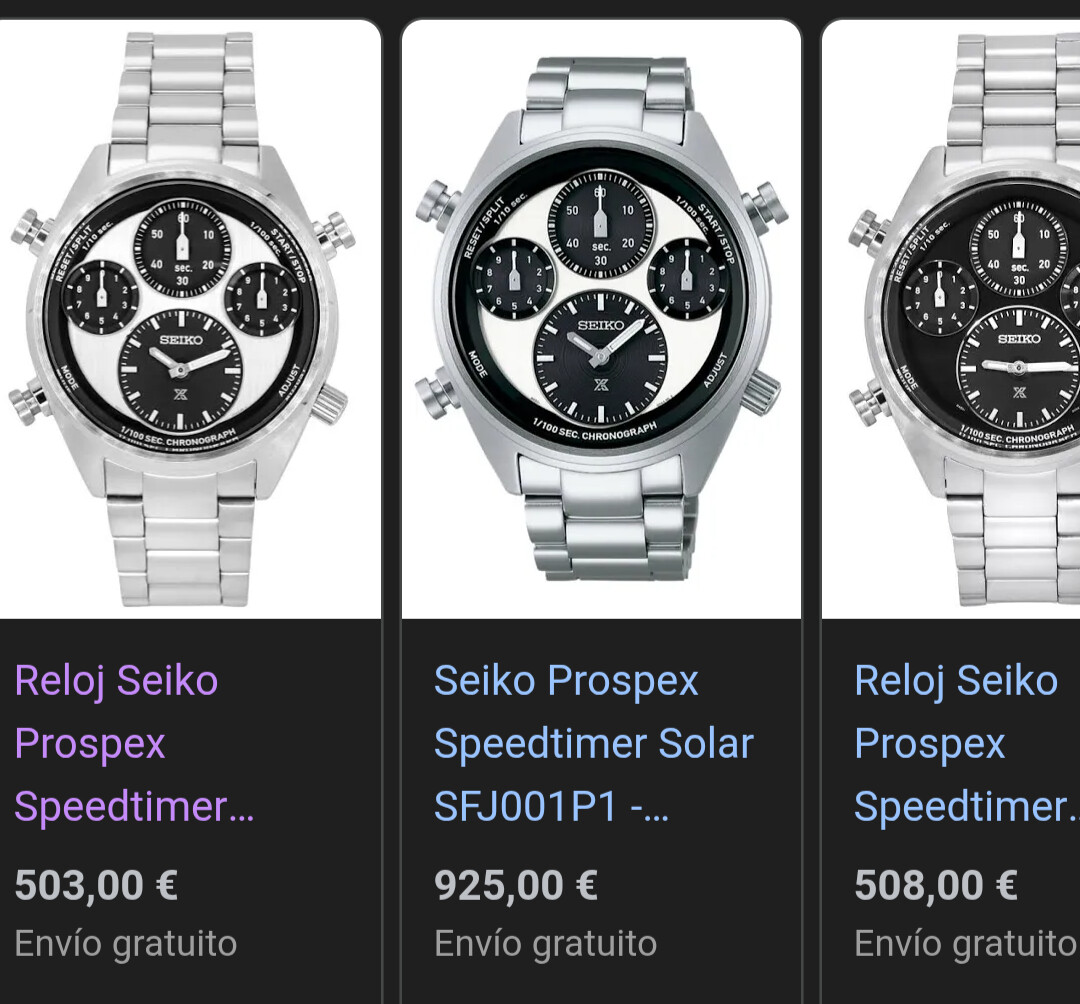Screen dimensions: 1080x1004
Task: Open the white-dial watch image priced 503,00 €
Action: pyautogui.click(x=180, y=320)
